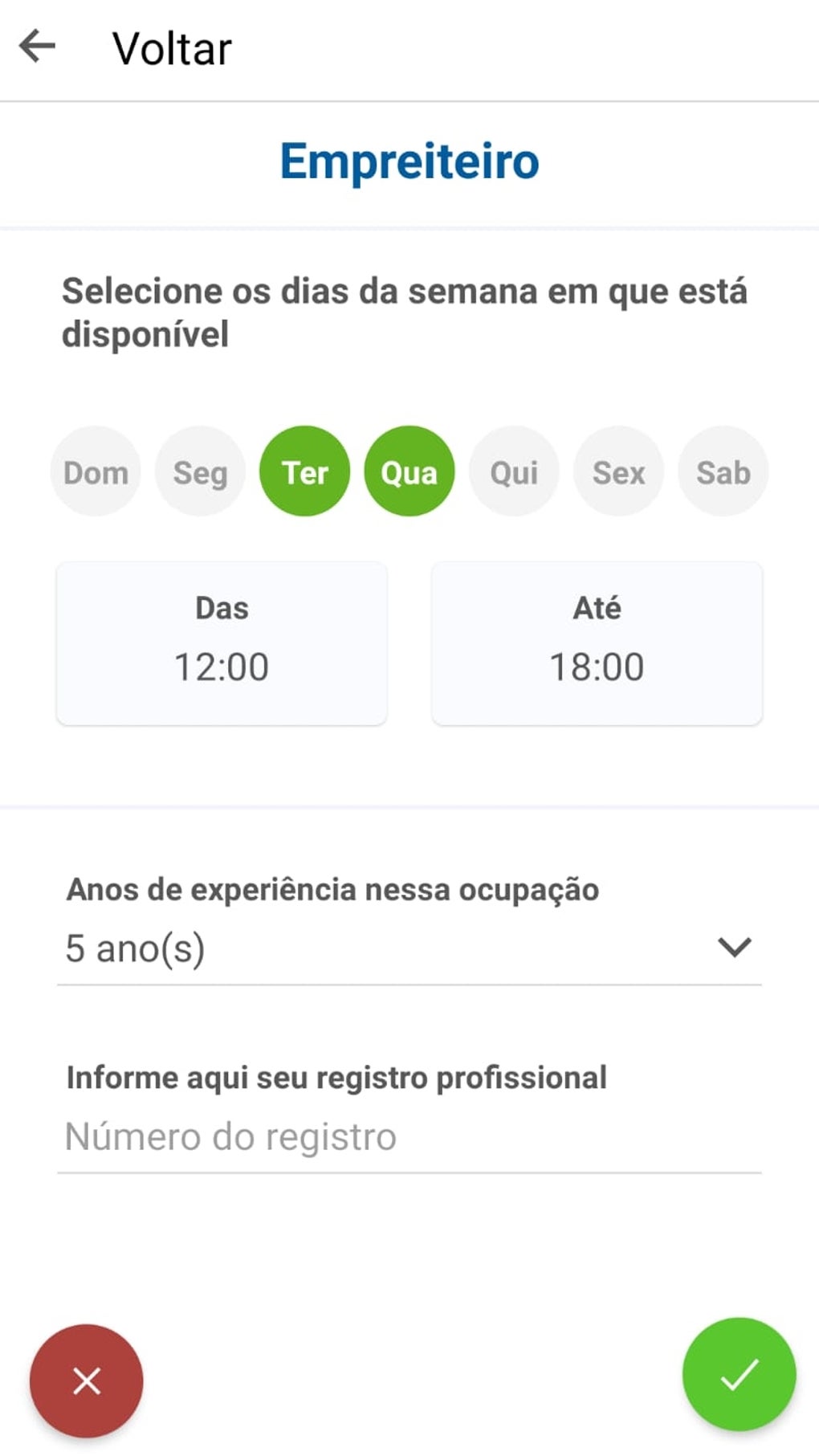The image size is (819, 1456).
Task: Focus the Número do registro field
Action: (408, 1137)
